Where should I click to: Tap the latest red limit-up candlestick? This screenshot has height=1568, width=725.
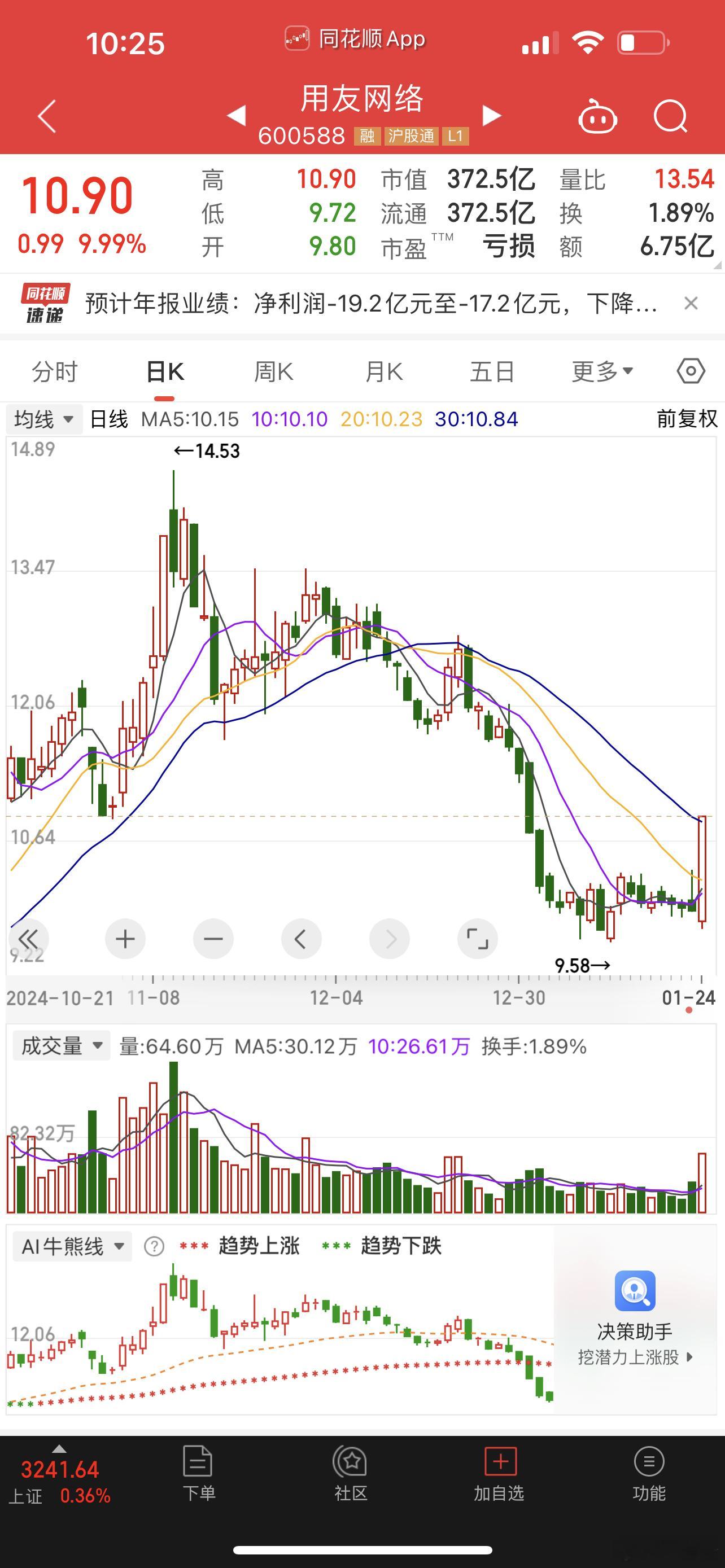pos(702,871)
